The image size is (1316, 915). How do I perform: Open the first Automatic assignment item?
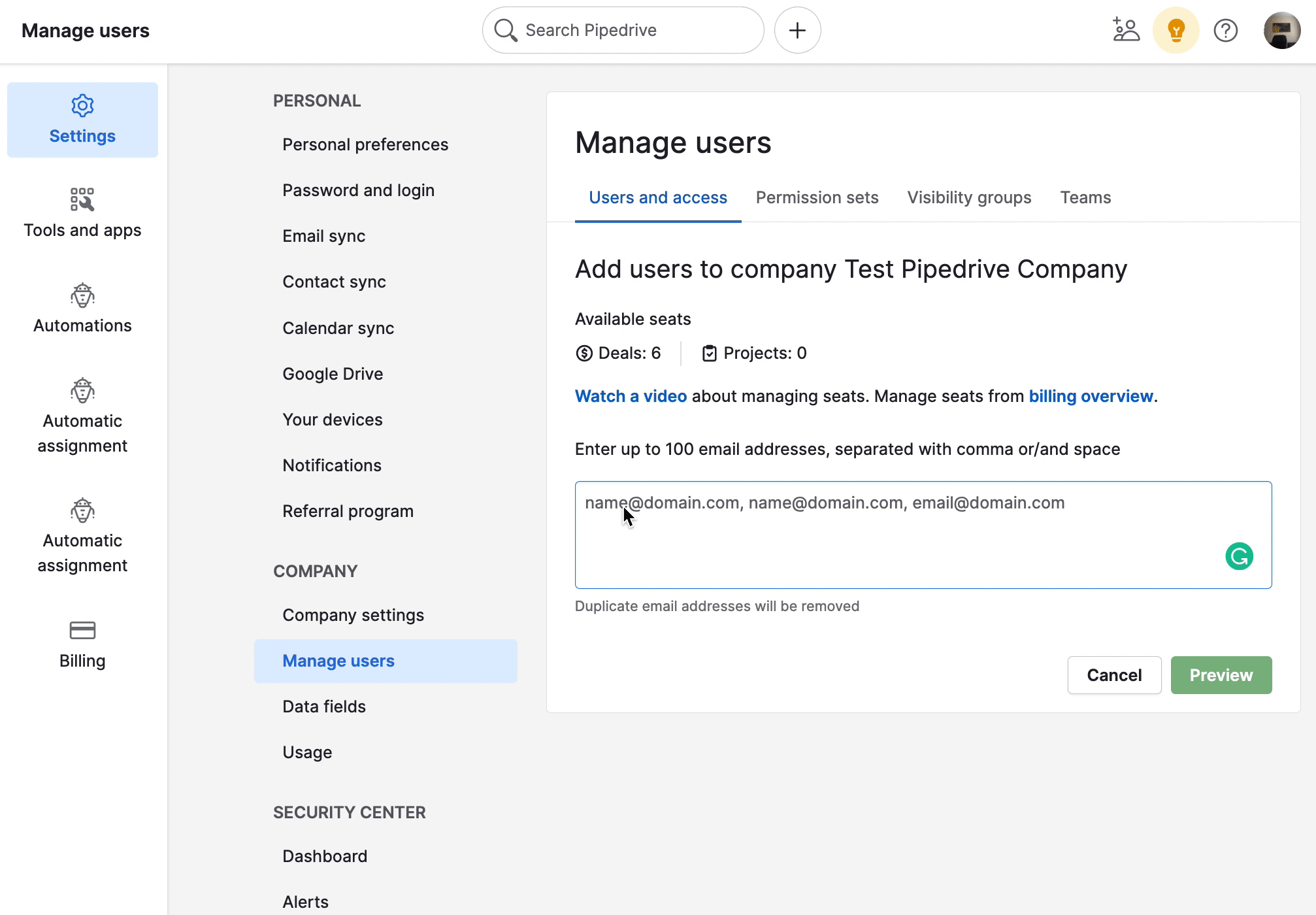coord(82,416)
